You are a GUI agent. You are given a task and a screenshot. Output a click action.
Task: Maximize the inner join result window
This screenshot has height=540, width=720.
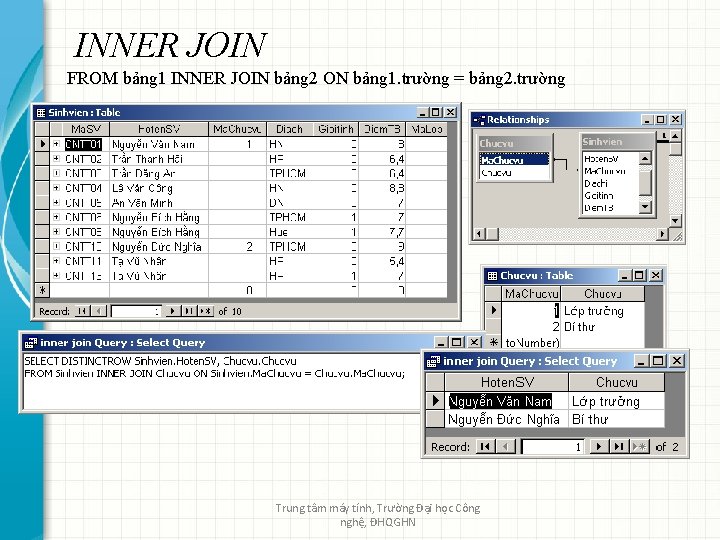pyautogui.click(x=658, y=361)
